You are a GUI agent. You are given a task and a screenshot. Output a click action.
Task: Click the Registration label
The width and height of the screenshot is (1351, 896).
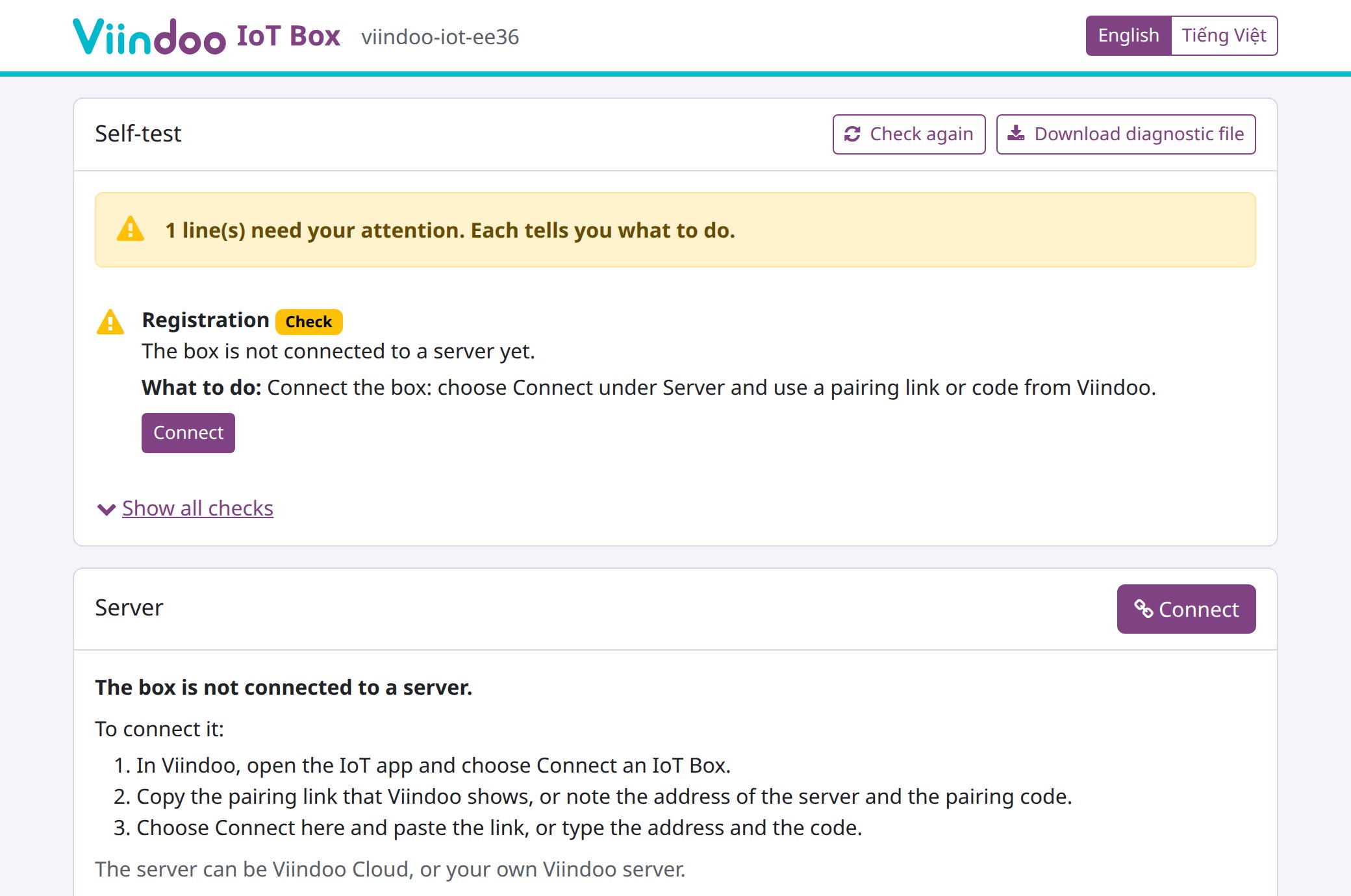(x=205, y=320)
